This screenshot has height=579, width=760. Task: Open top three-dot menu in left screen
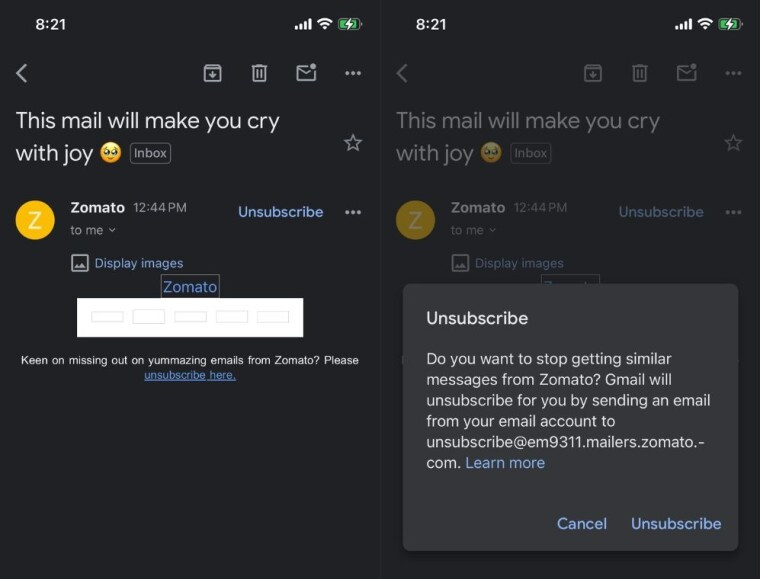point(353,73)
